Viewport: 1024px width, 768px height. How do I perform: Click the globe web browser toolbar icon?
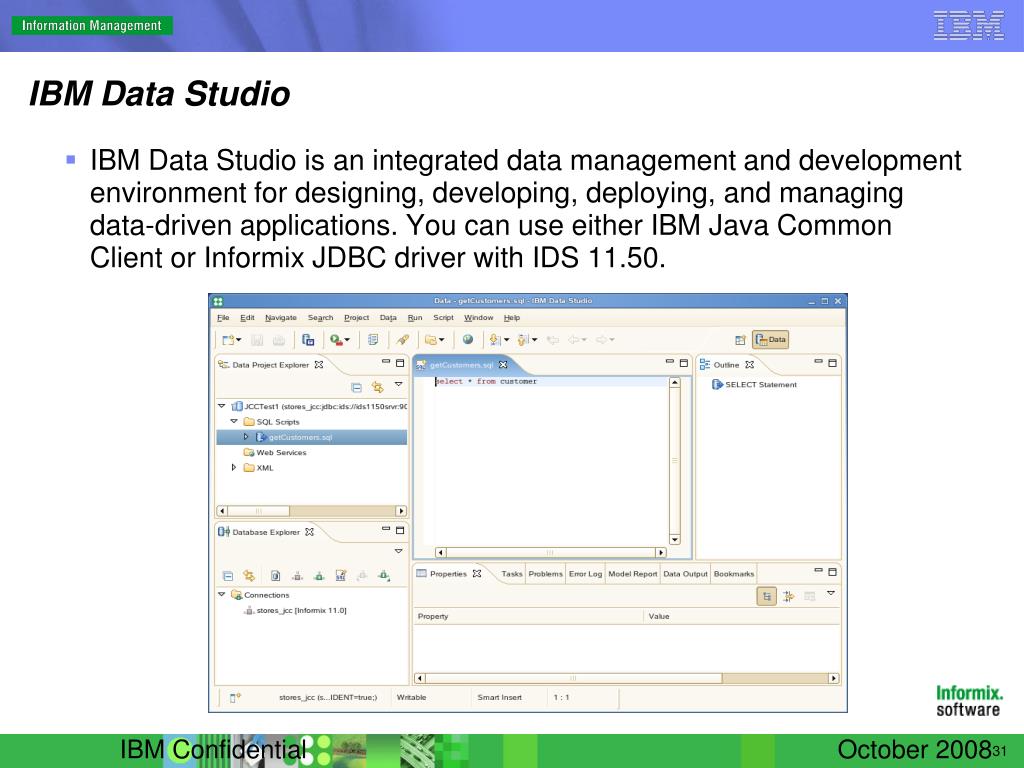(468, 339)
